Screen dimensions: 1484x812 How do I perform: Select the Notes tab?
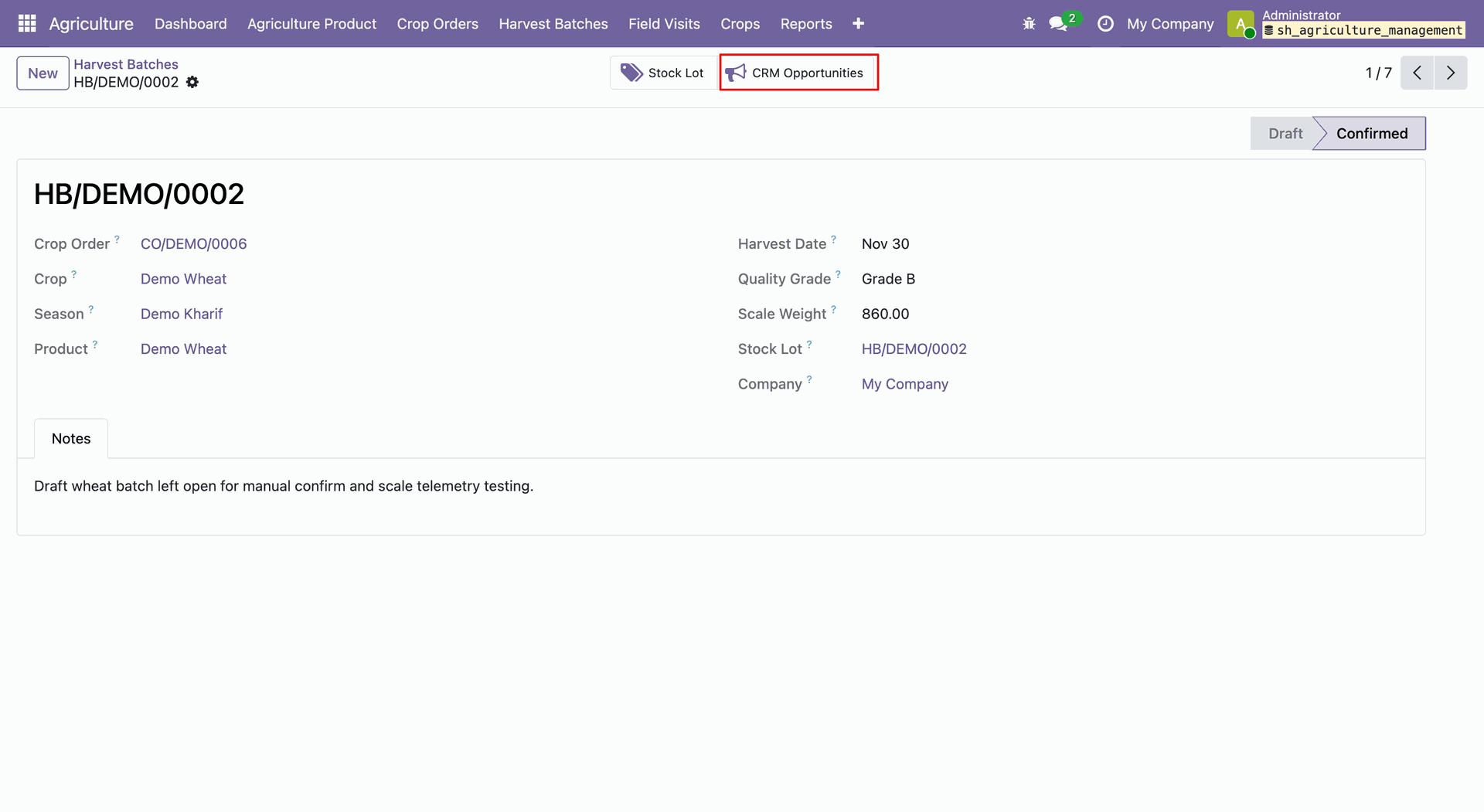coord(71,439)
